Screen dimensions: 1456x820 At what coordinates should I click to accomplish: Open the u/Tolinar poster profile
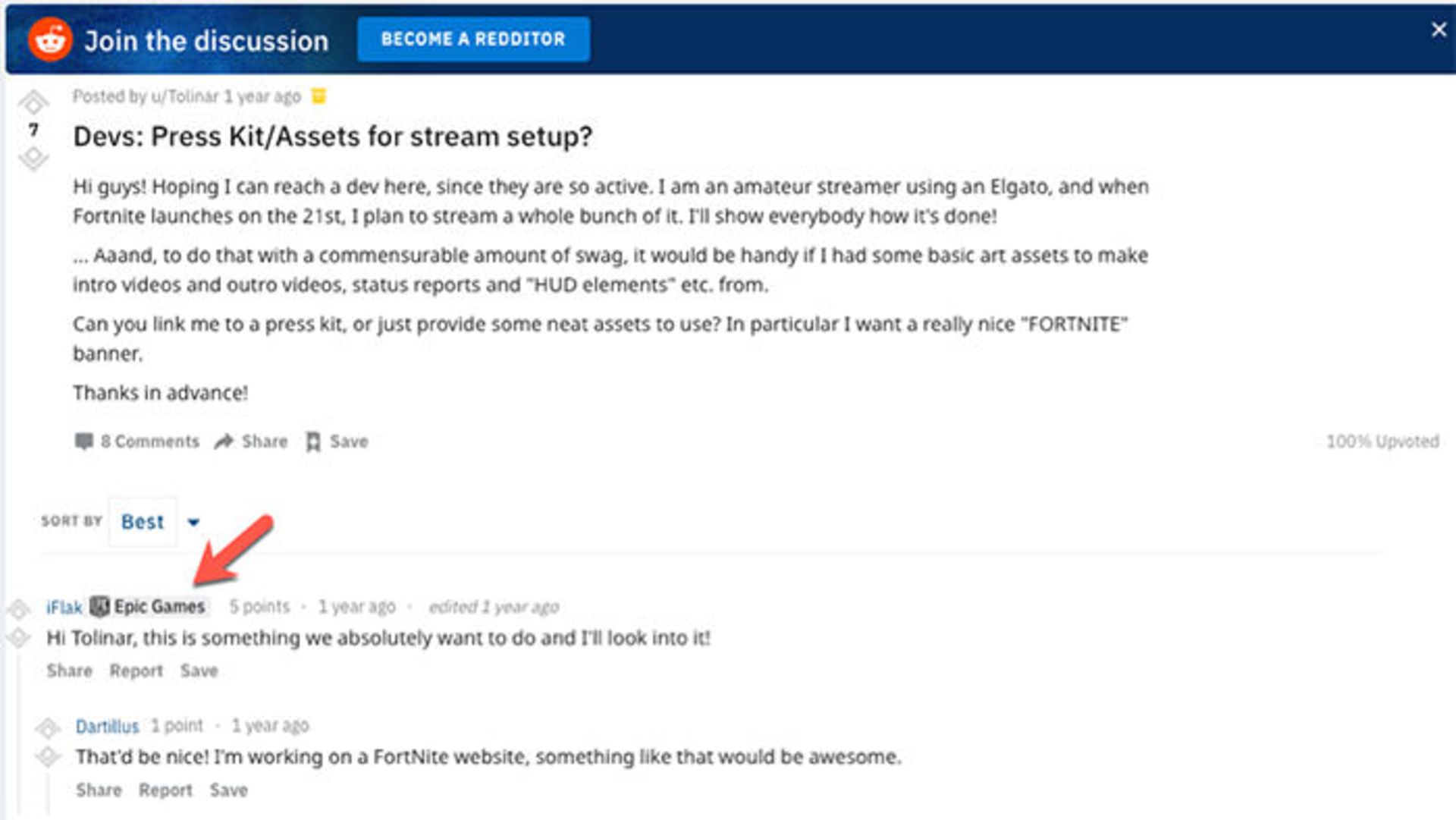tap(184, 96)
